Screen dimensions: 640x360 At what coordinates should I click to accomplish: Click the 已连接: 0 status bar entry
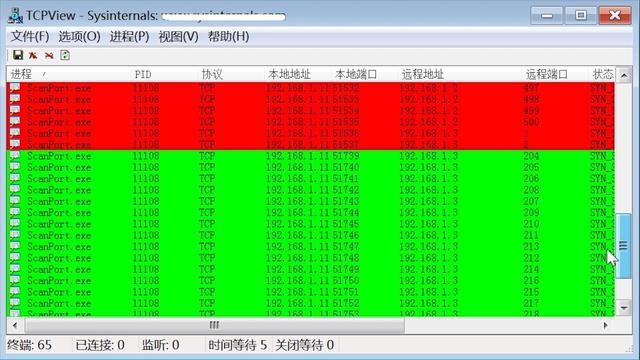tap(100, 345)
